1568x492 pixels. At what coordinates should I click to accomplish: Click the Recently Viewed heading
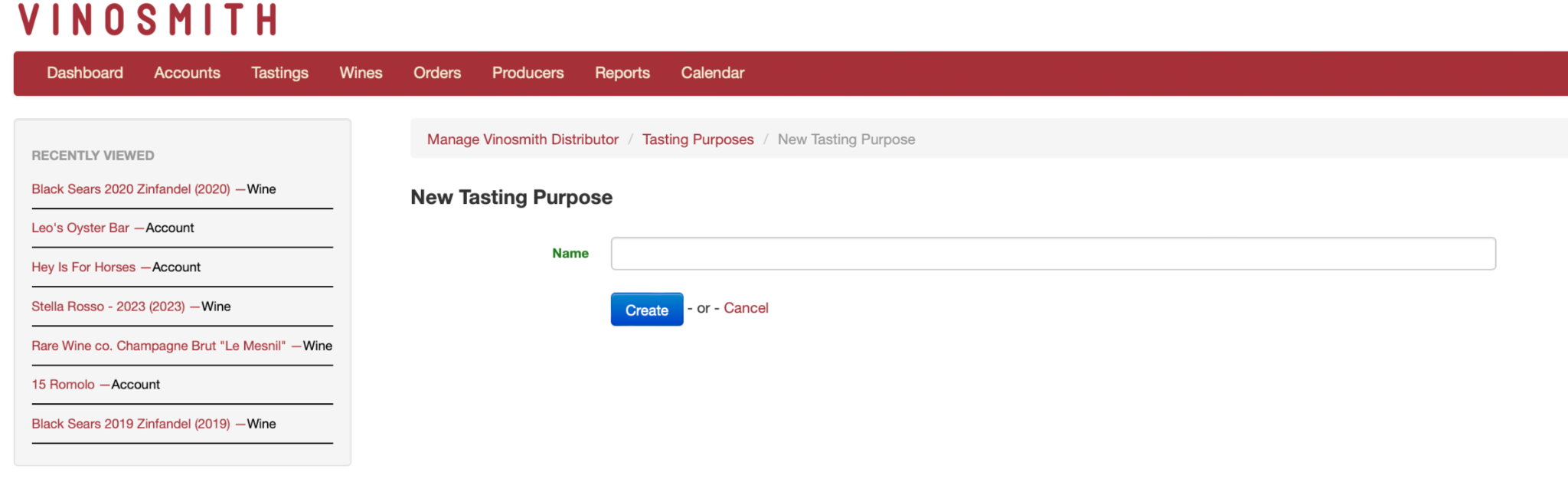(x=93, y=156)
